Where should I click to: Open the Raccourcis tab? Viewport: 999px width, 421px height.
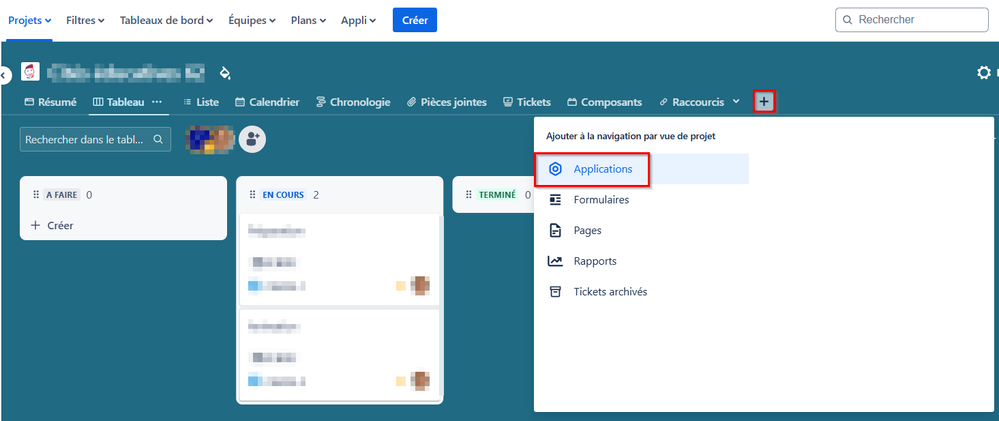[692, 102]
